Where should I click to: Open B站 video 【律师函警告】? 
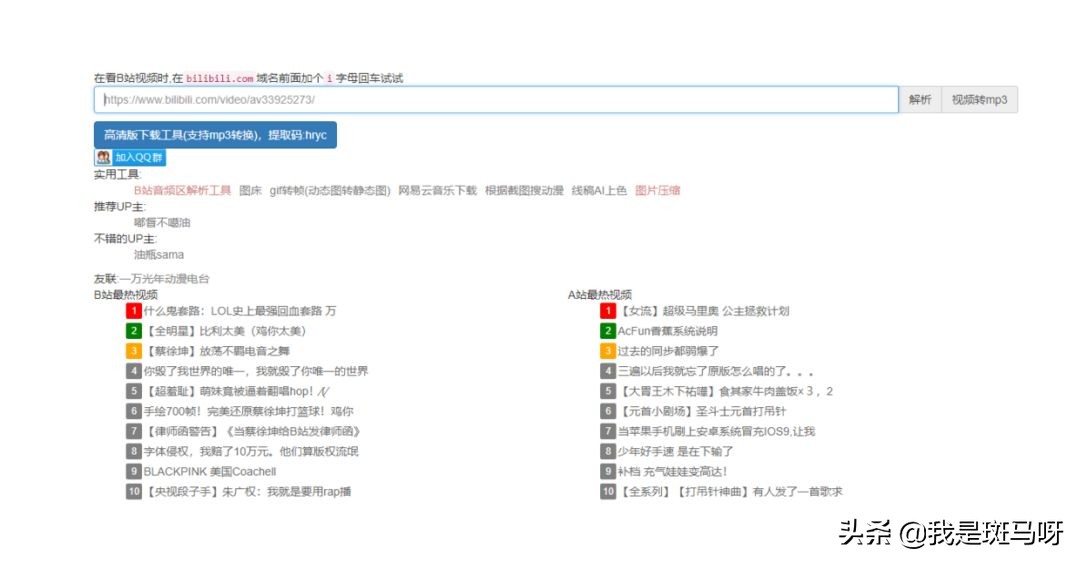pos(252,431)
